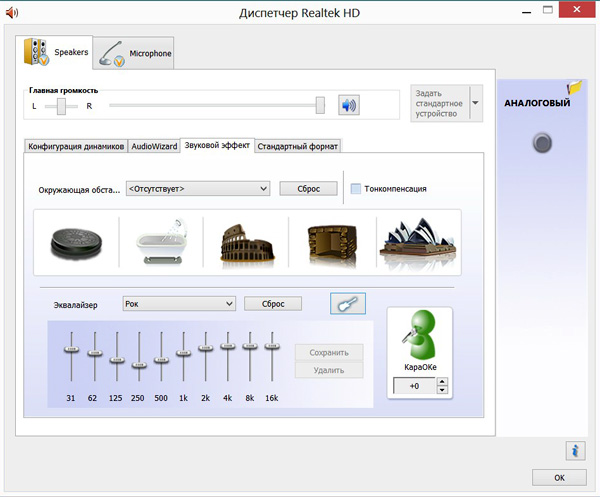Click the green KaraOKe icon
600x497 pixels.
(x=420, y=336)
